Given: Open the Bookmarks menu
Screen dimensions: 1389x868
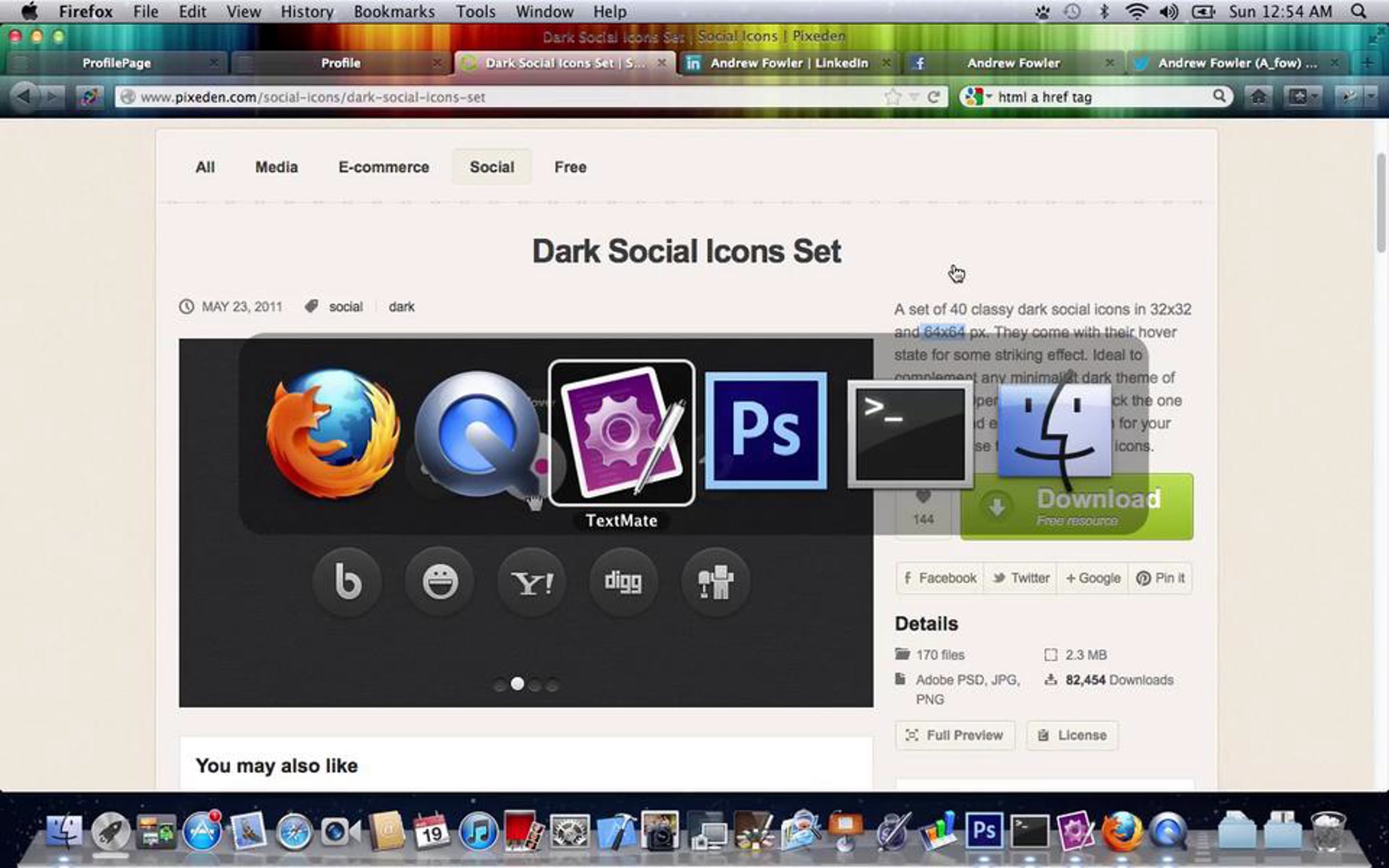Looking at the screenshot, I should point(394,12).
